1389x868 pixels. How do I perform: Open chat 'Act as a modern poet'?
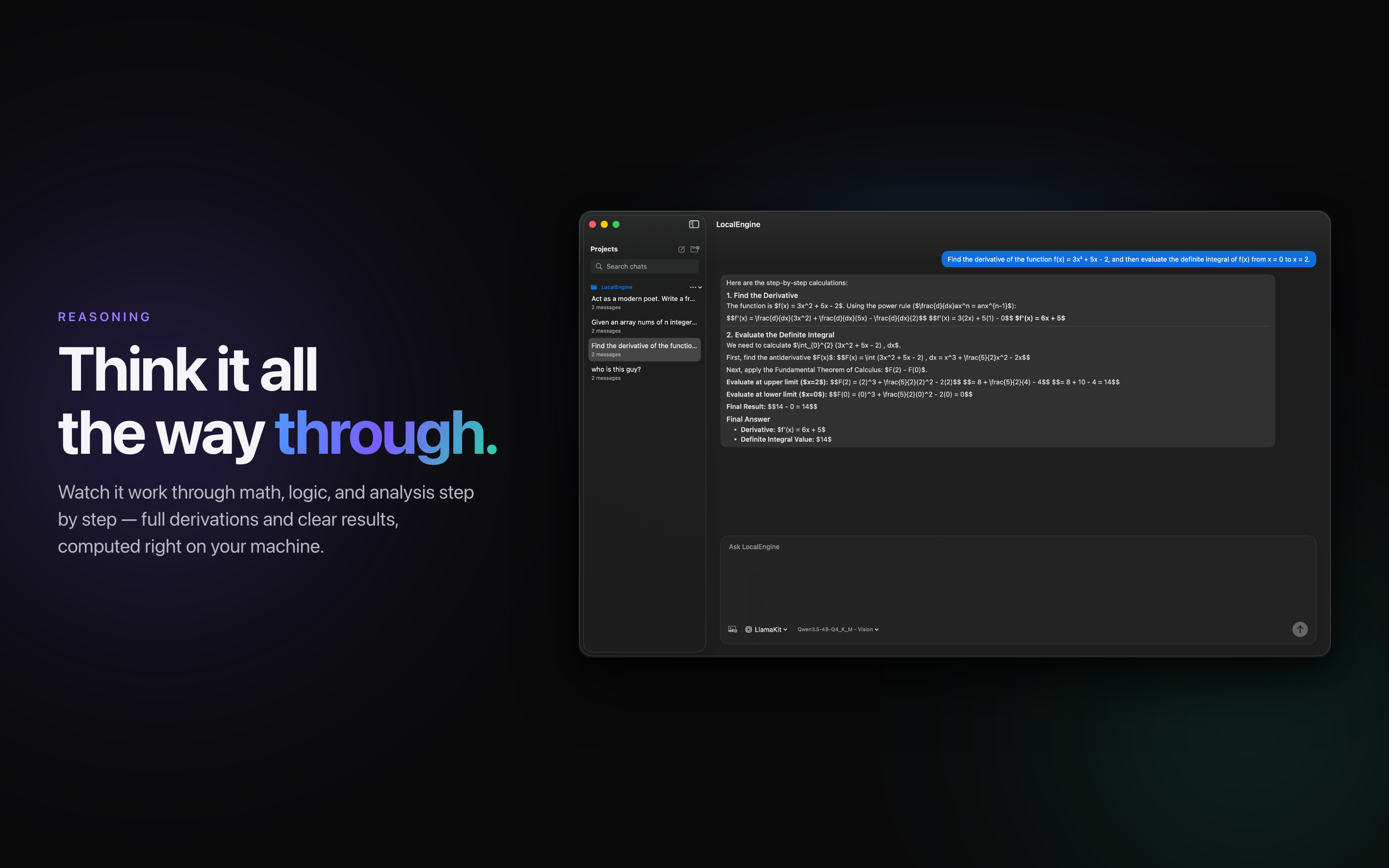coord(644,302)
